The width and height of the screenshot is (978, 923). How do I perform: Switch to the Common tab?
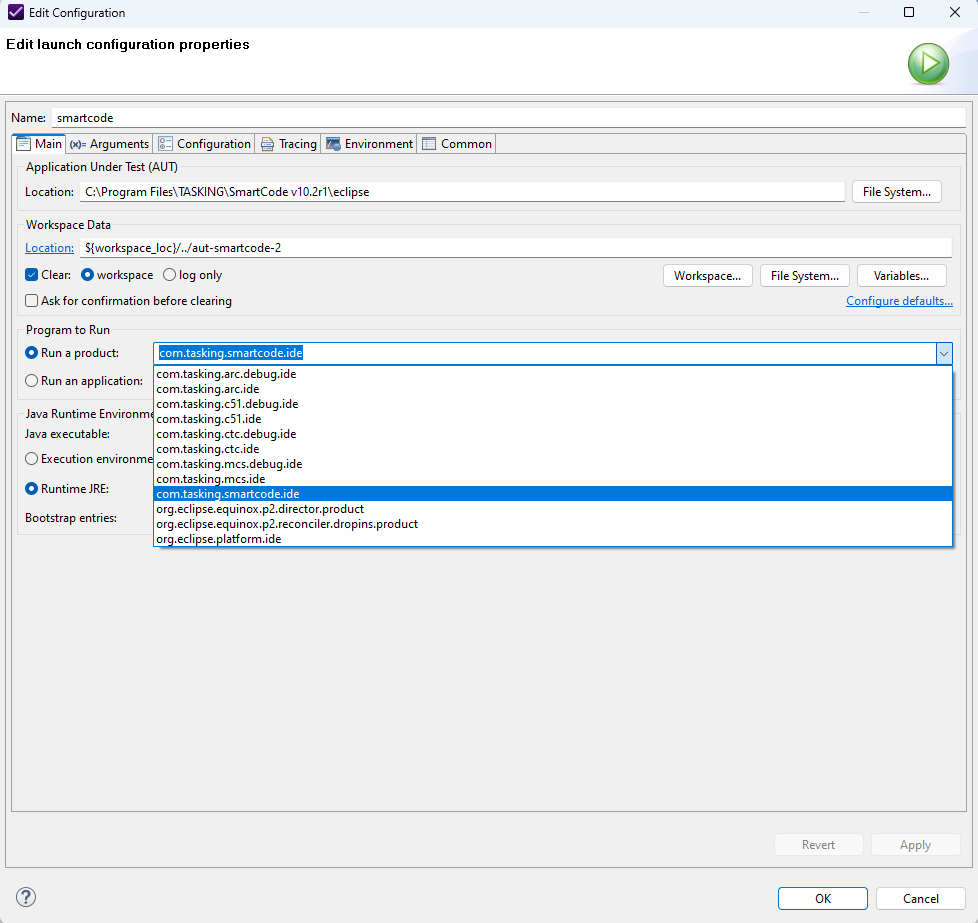[457, 144]
